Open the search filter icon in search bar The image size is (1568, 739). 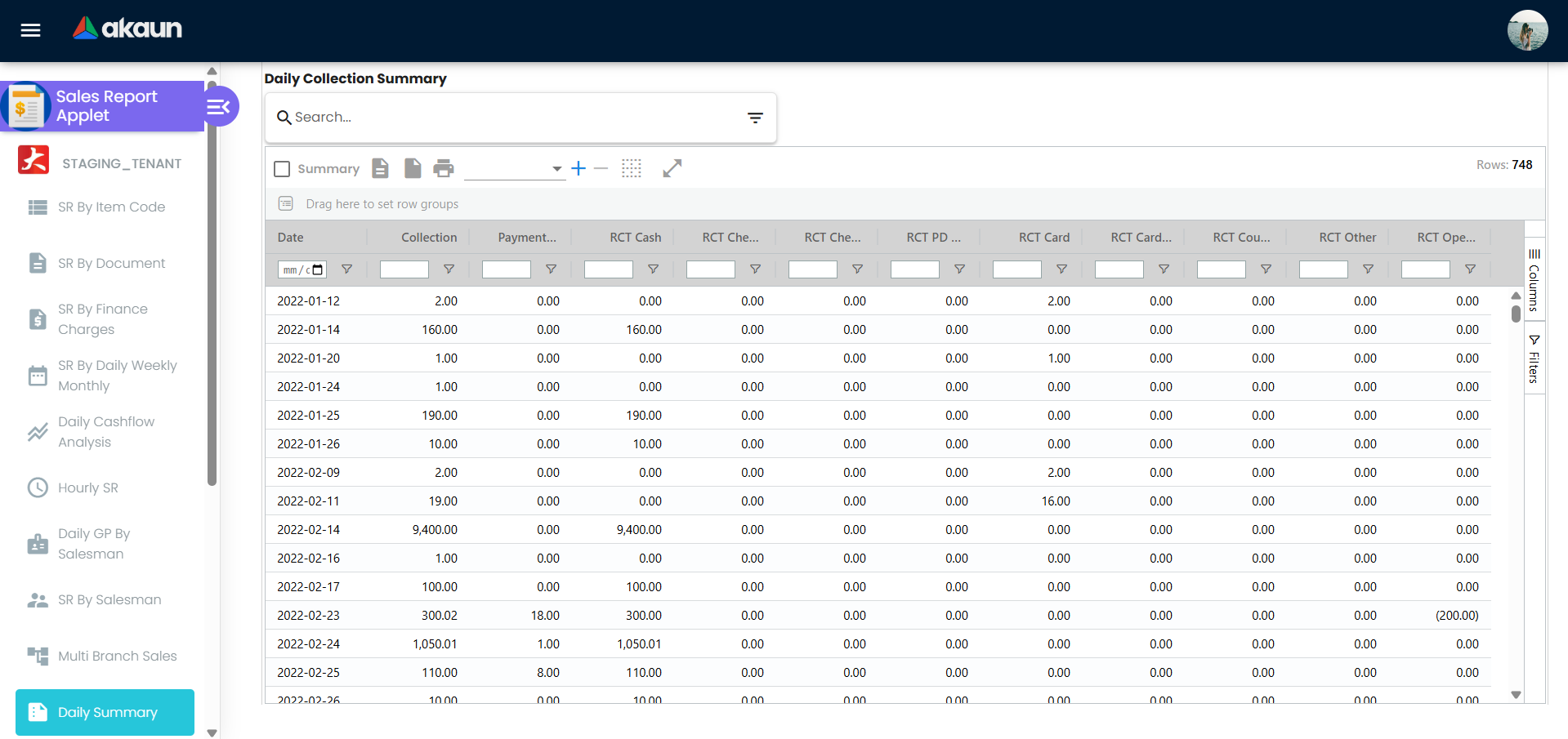click(755, 118)
